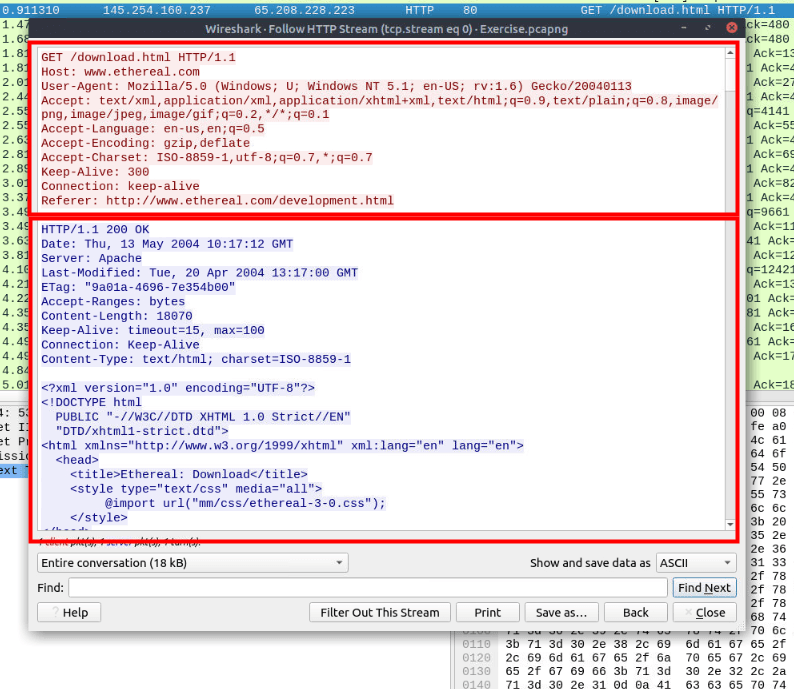Click the Print button

[x=487, y=612]
